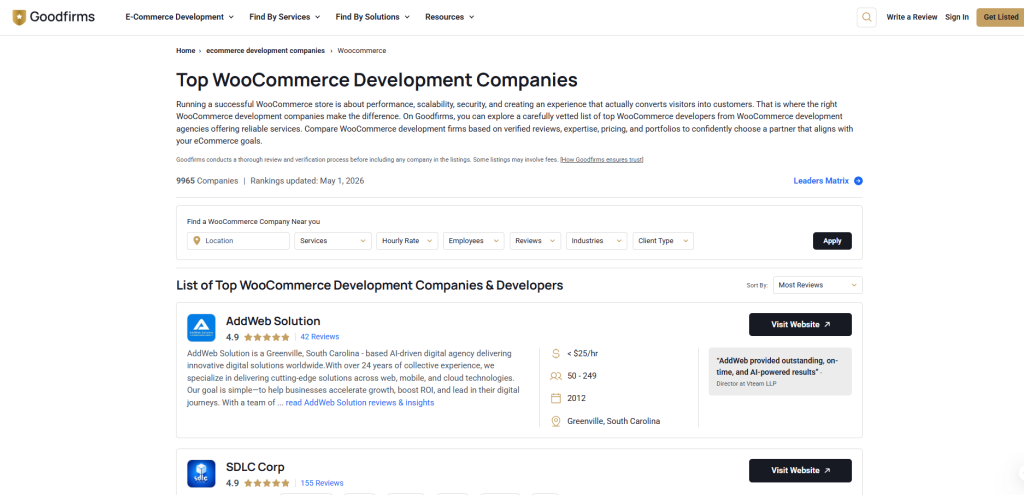
Task: Click the Apply filters button
Action: (832, 240)
